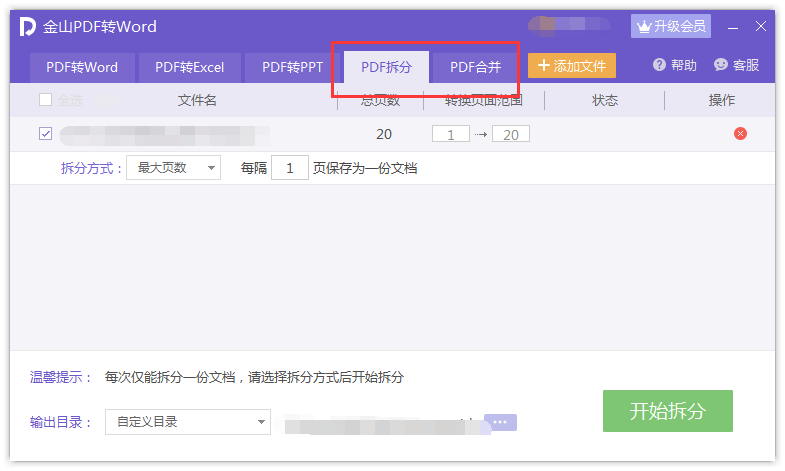
Task: Delete the file with the red remove icon
Action: pyautogui.click(x=740, y=134)
